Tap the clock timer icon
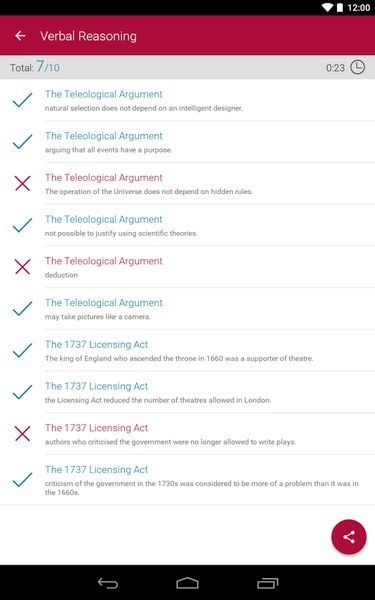This screenshot has width=375, height=600. (357, 67)
